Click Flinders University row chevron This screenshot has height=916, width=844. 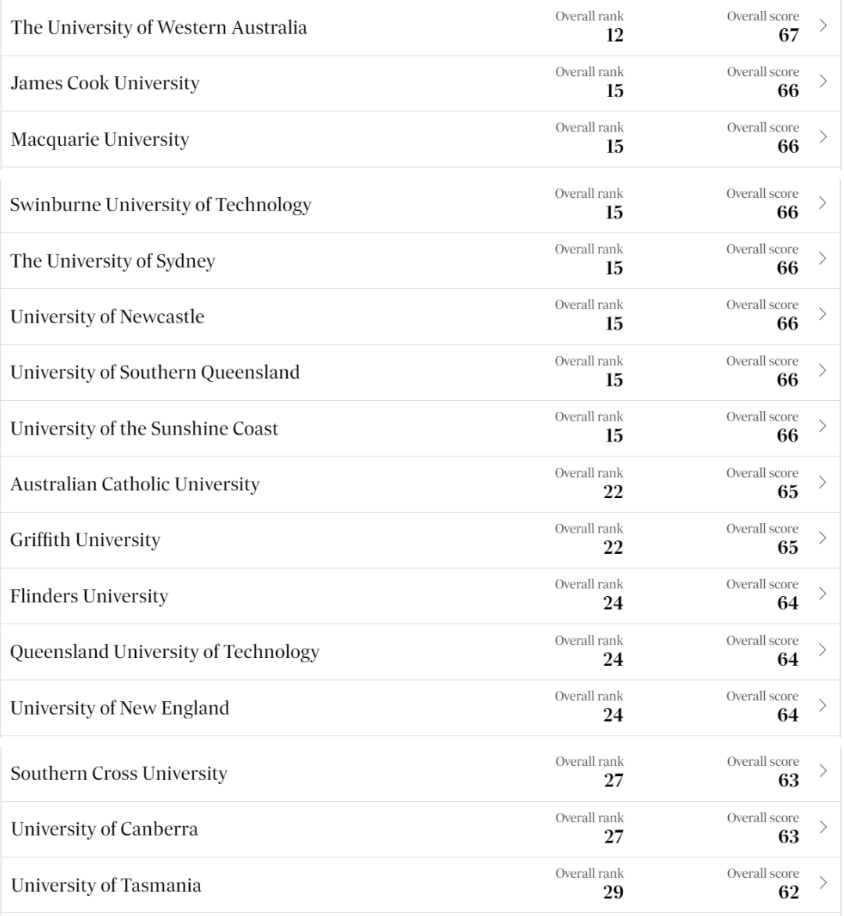coord(822,594)
